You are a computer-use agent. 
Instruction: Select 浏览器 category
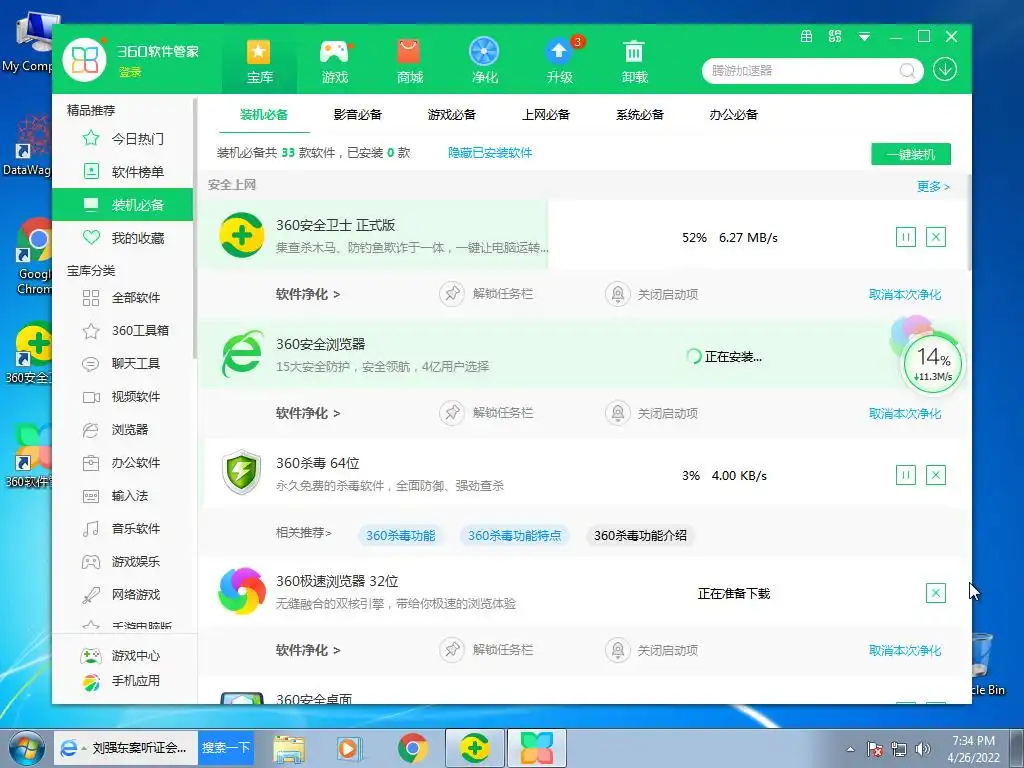pos(123,430)
